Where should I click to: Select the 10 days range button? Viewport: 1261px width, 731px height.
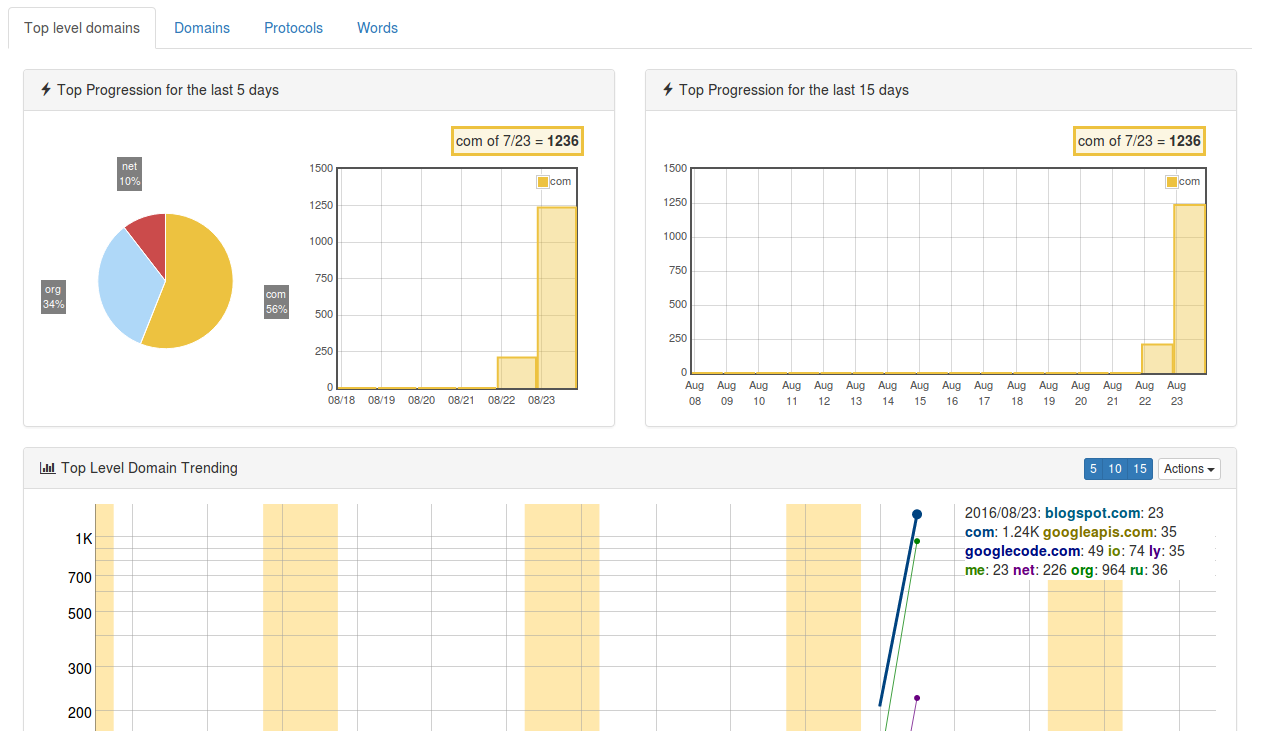pos(1115,469)
